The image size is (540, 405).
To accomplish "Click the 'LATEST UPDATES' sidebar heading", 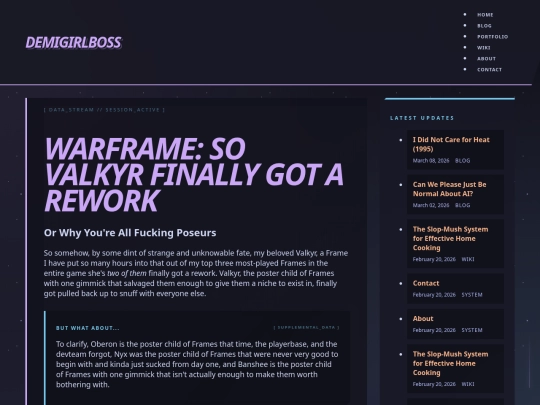I will pyautogui.click(x=422, y=118).
